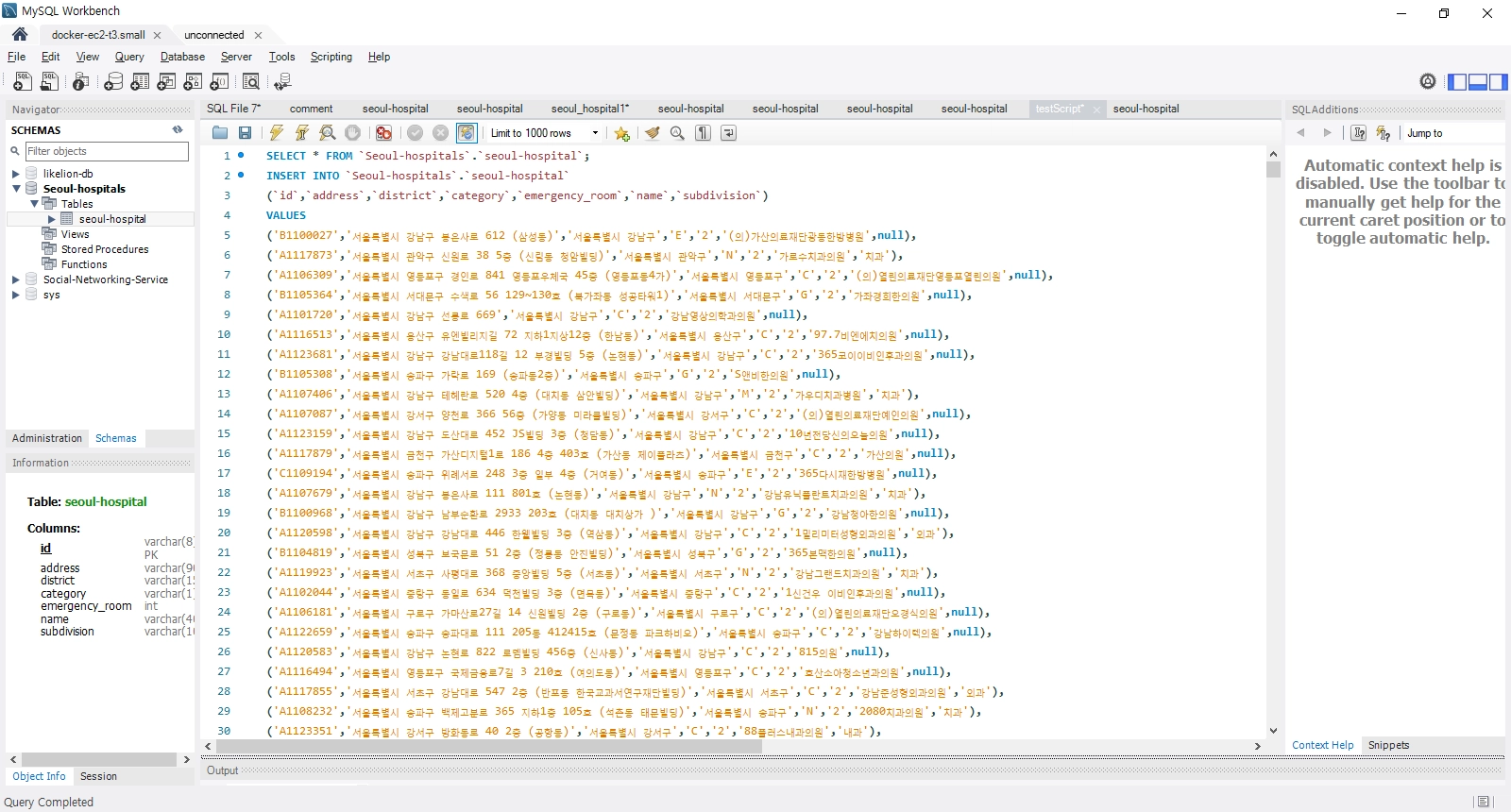
Task: Toggle word wrap in the editor
Action: coord(729,133)
